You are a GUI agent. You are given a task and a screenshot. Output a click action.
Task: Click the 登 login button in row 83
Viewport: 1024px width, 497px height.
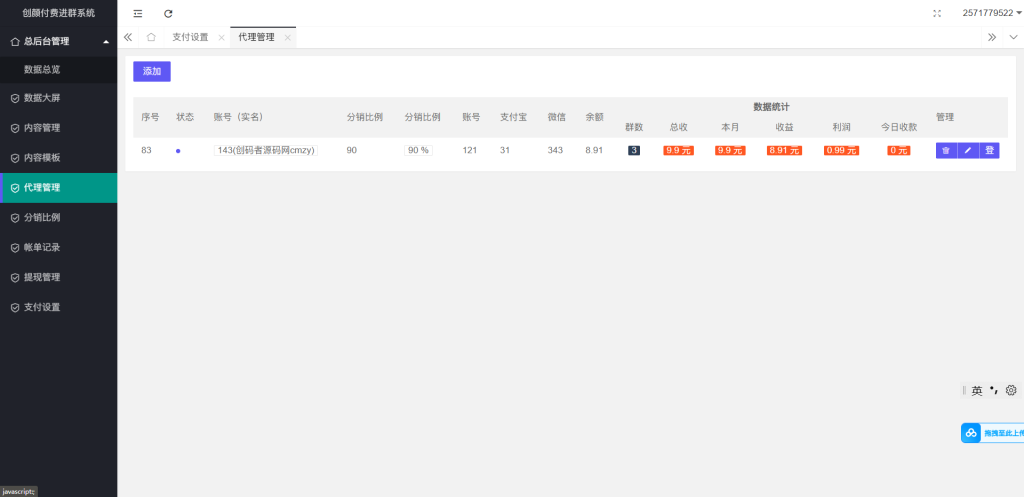[x=989, y=150]
